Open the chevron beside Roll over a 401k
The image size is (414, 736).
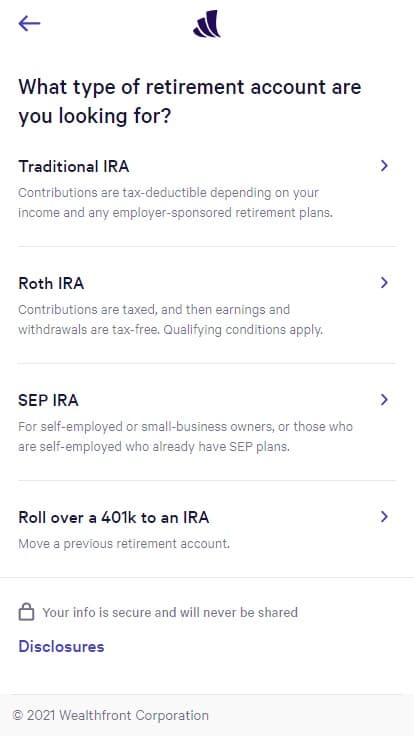384,517
